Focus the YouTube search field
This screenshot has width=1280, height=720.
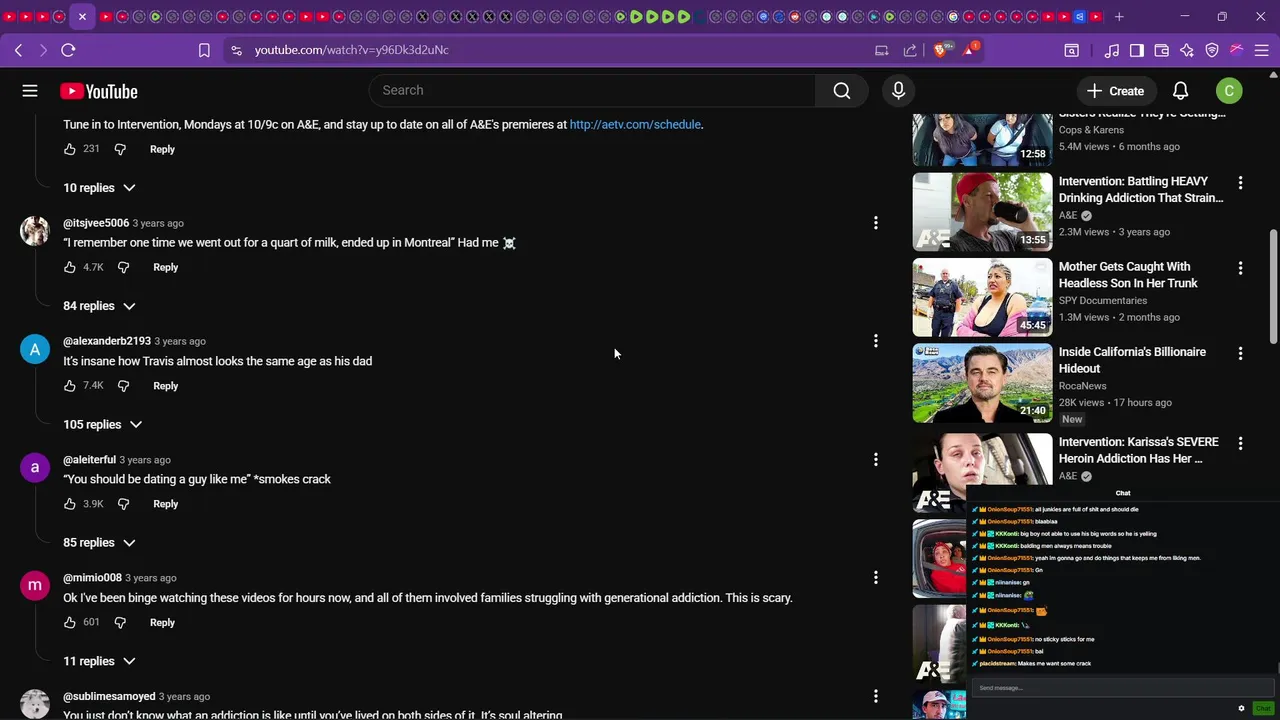(592, 91)
